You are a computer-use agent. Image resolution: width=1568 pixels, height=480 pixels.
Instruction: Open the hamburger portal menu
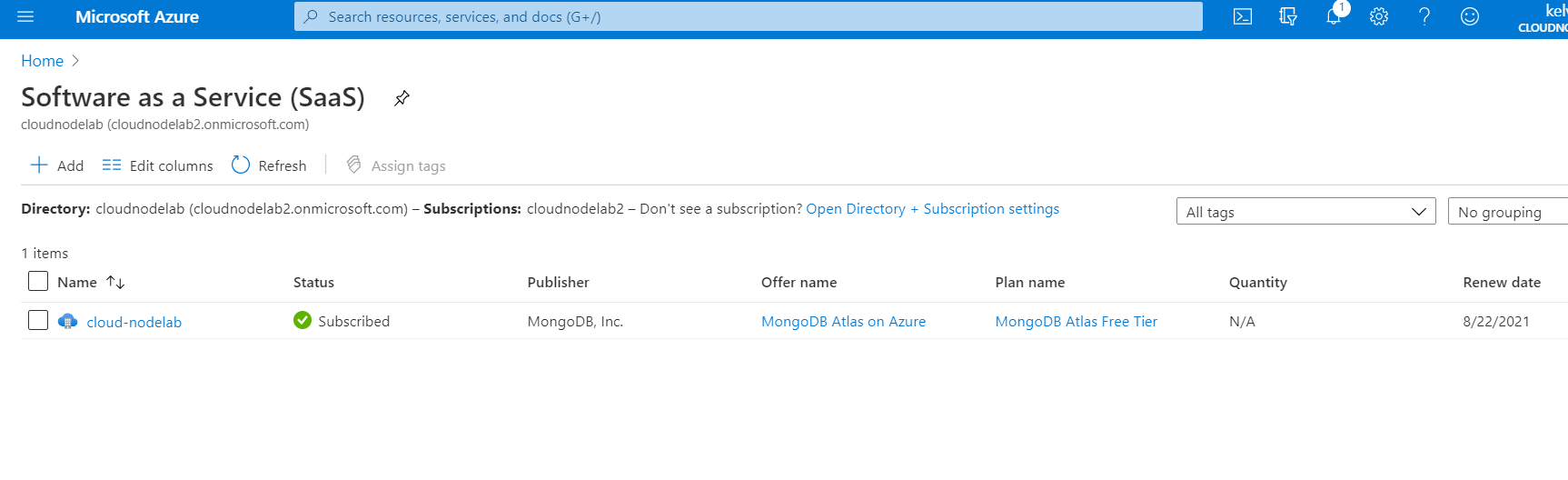[25, 16]
